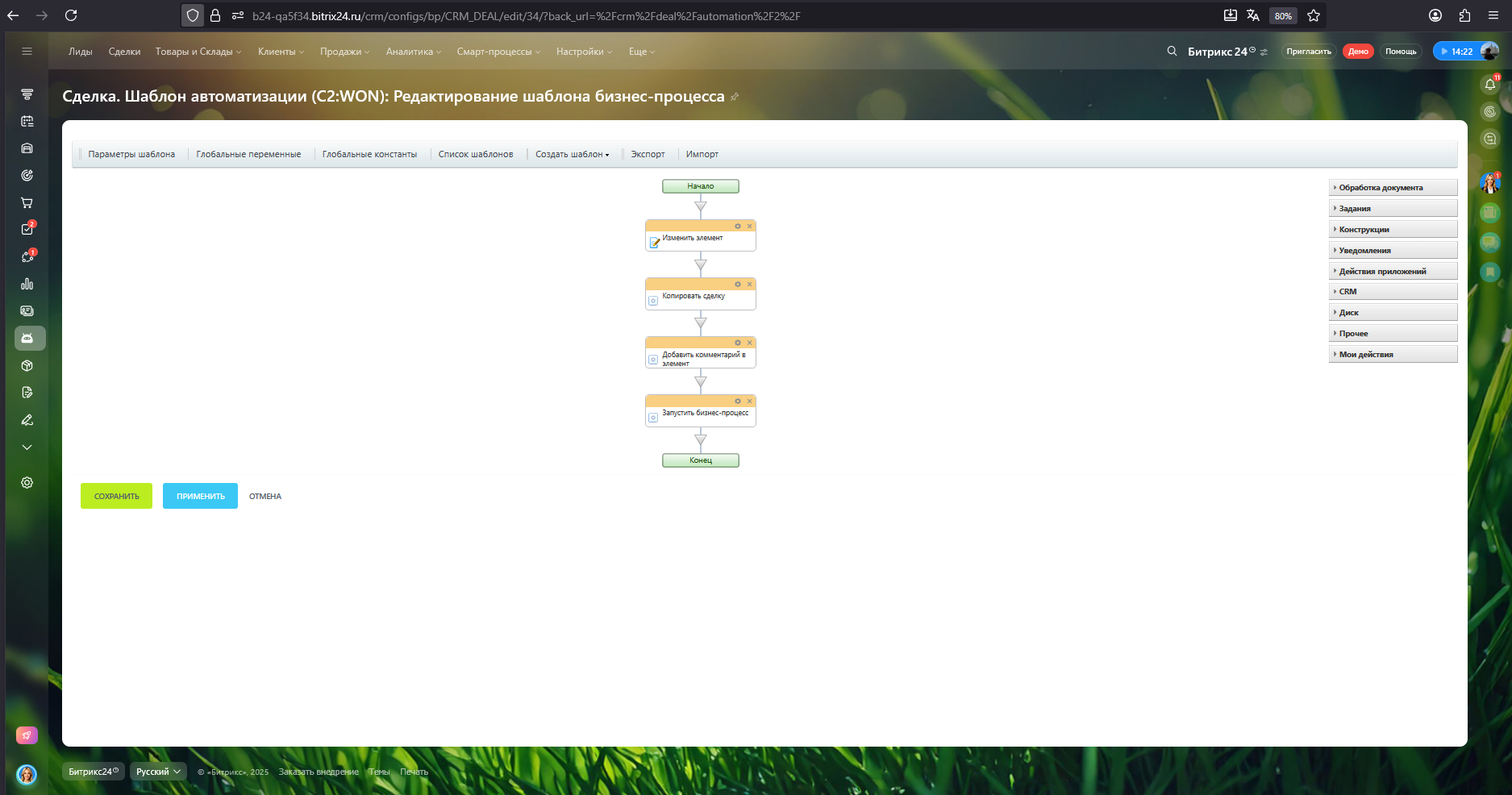The image size is (1512, 795).
Task: Click the 'Пригласить' button
Action: (x=1309, y=52)
